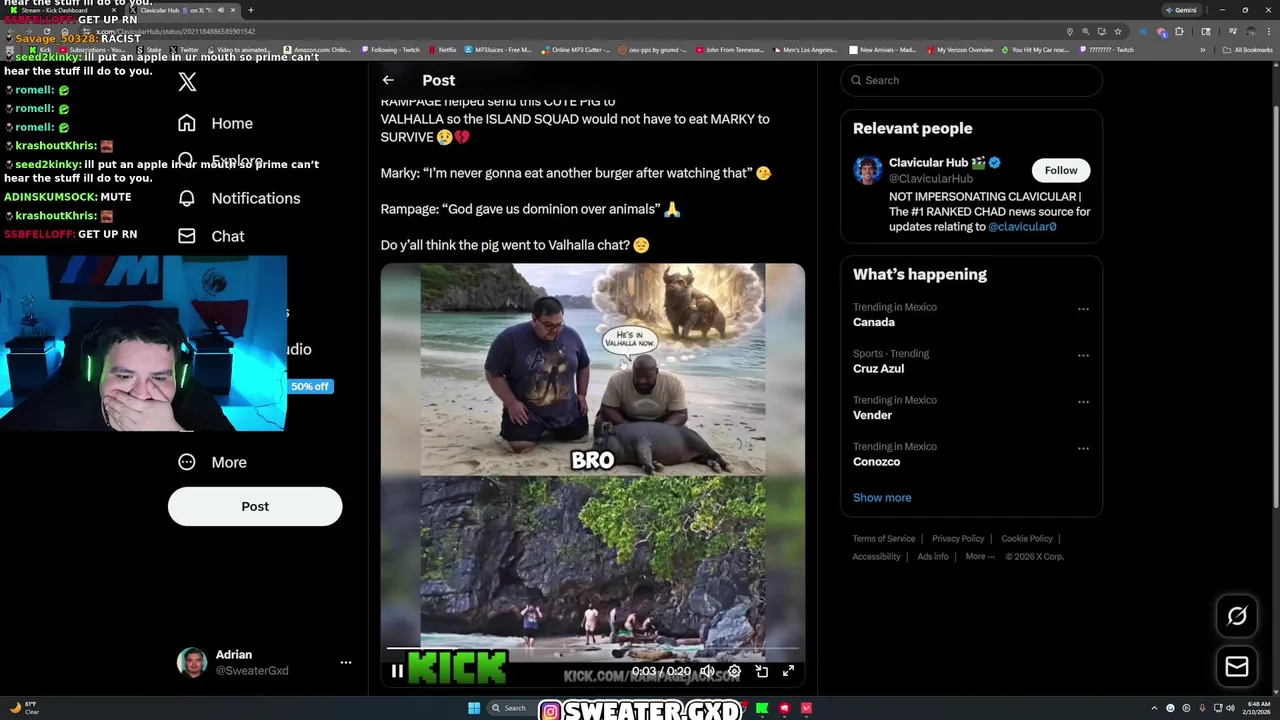Image resolution: width=1280 pixels, height=720 pixels.
Task: Expand the video to fullscreen
Action: (788, 672)
